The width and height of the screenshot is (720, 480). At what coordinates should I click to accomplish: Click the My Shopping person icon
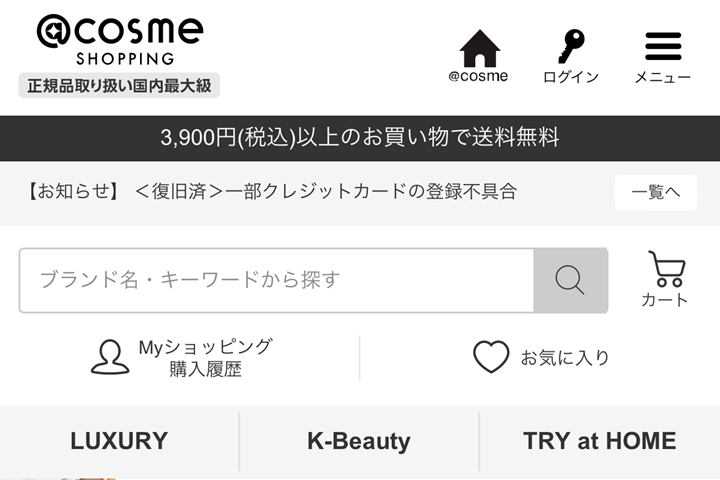point(110,357)
